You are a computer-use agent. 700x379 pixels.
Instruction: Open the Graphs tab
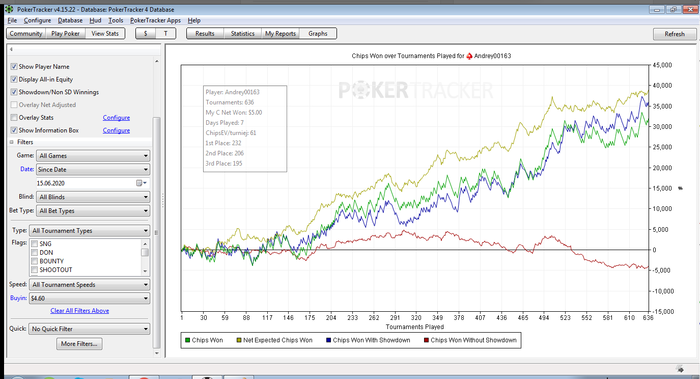coord(318,33)
